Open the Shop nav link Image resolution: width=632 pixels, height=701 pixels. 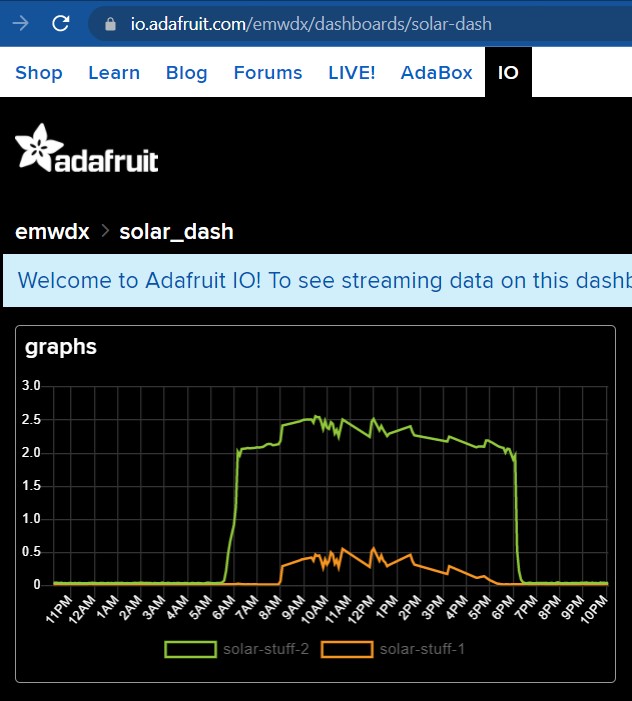[x=39, y=72]
